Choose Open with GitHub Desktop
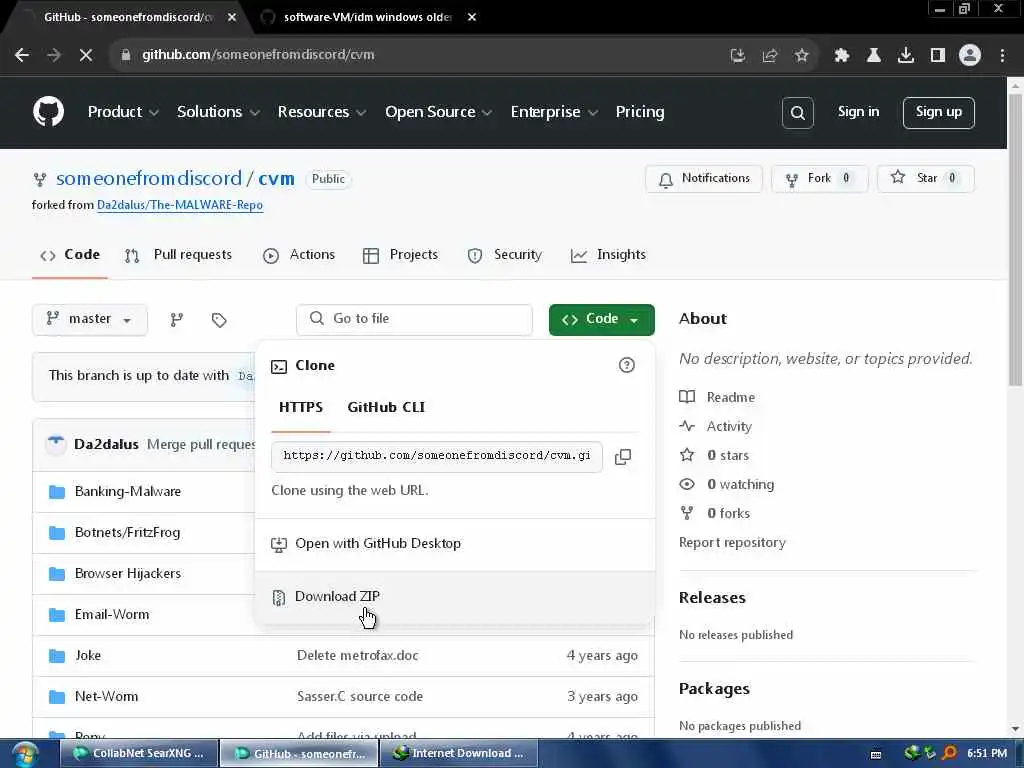 pyautogui.click(x=455, y=543)
